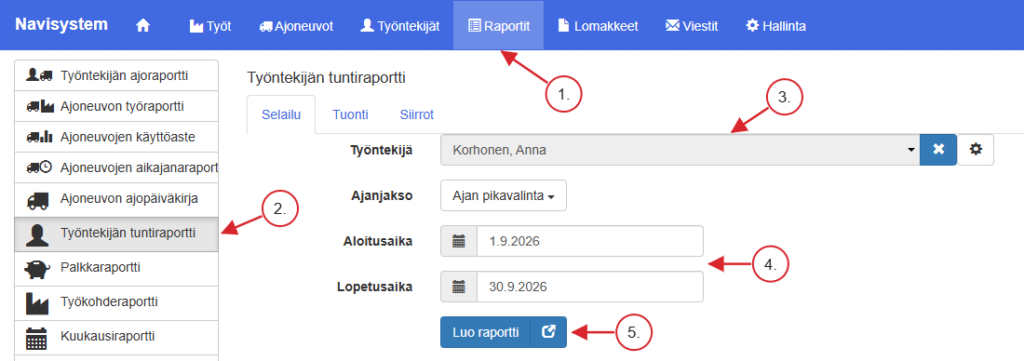Select Ajoneuvojen käyttöaste report

116,136
